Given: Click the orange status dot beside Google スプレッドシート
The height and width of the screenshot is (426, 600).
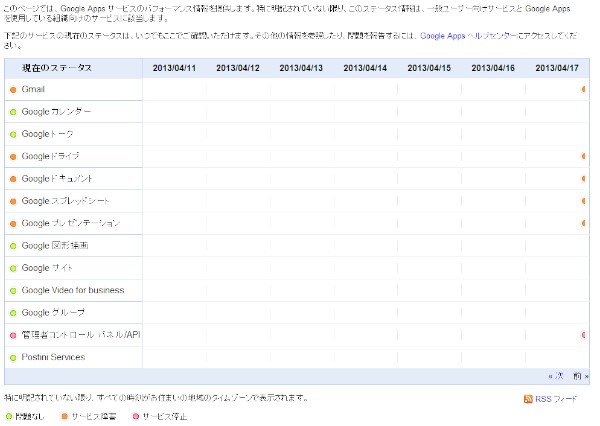Looking at the screenshot, I should [x=13, y=201].
